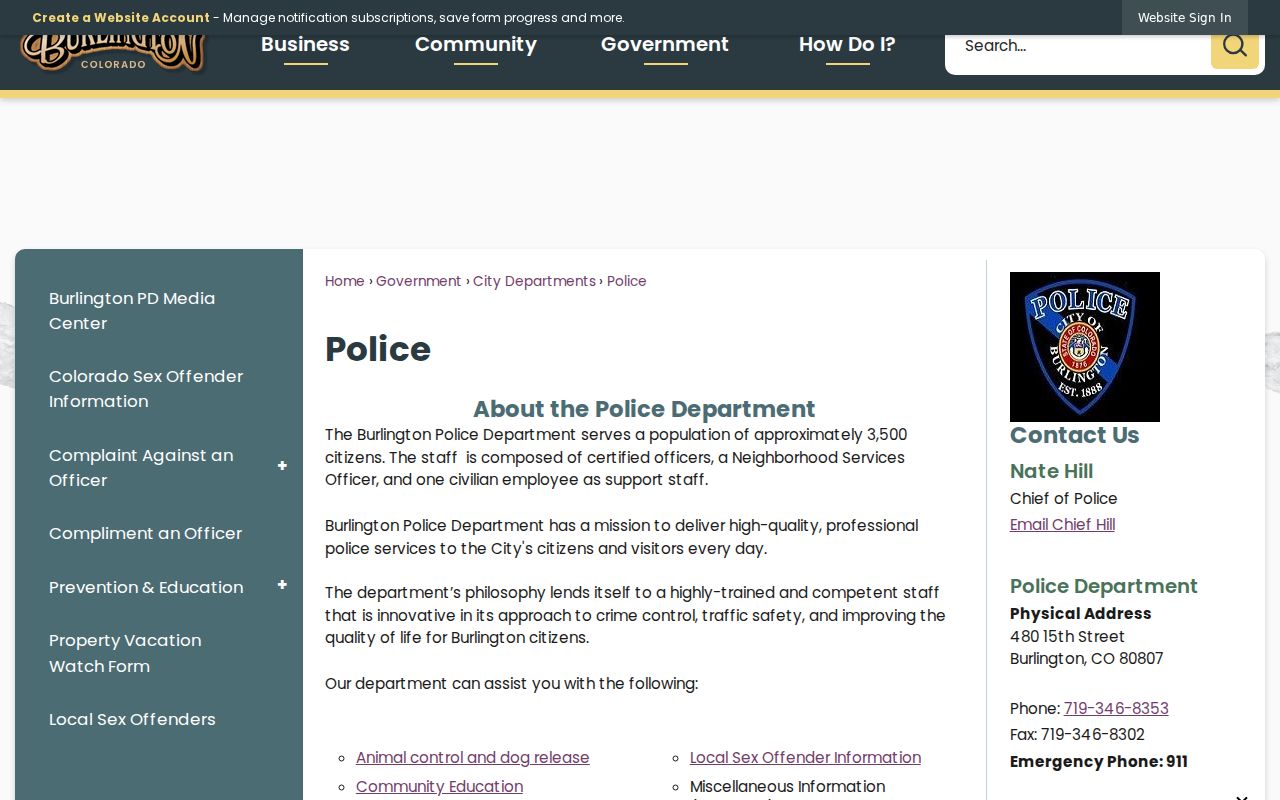1280x800 pixels.
Task: Click the Create a Website Account link
Action: click(x=121, y=17)
